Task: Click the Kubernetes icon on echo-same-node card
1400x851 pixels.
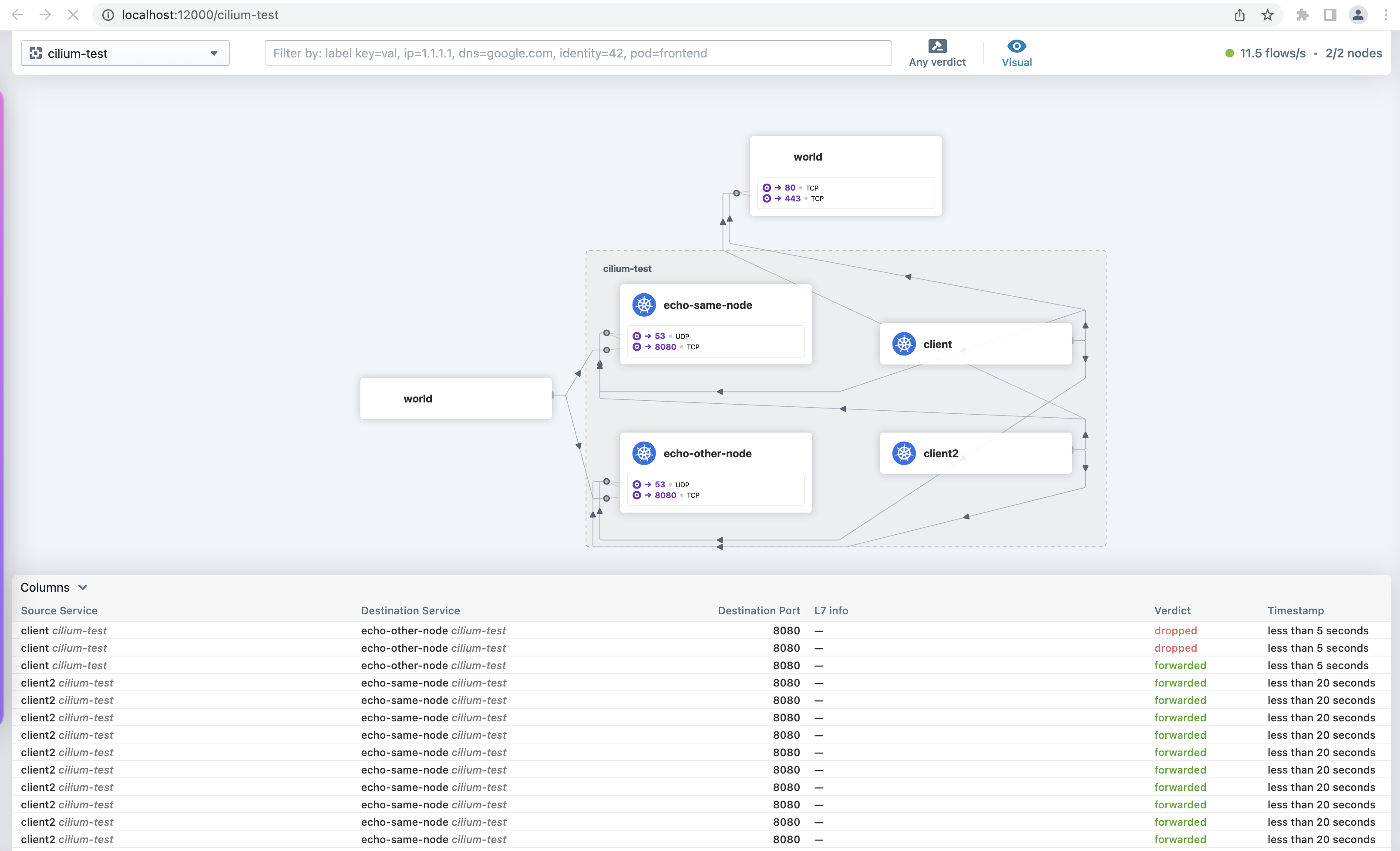Action: 644,305
